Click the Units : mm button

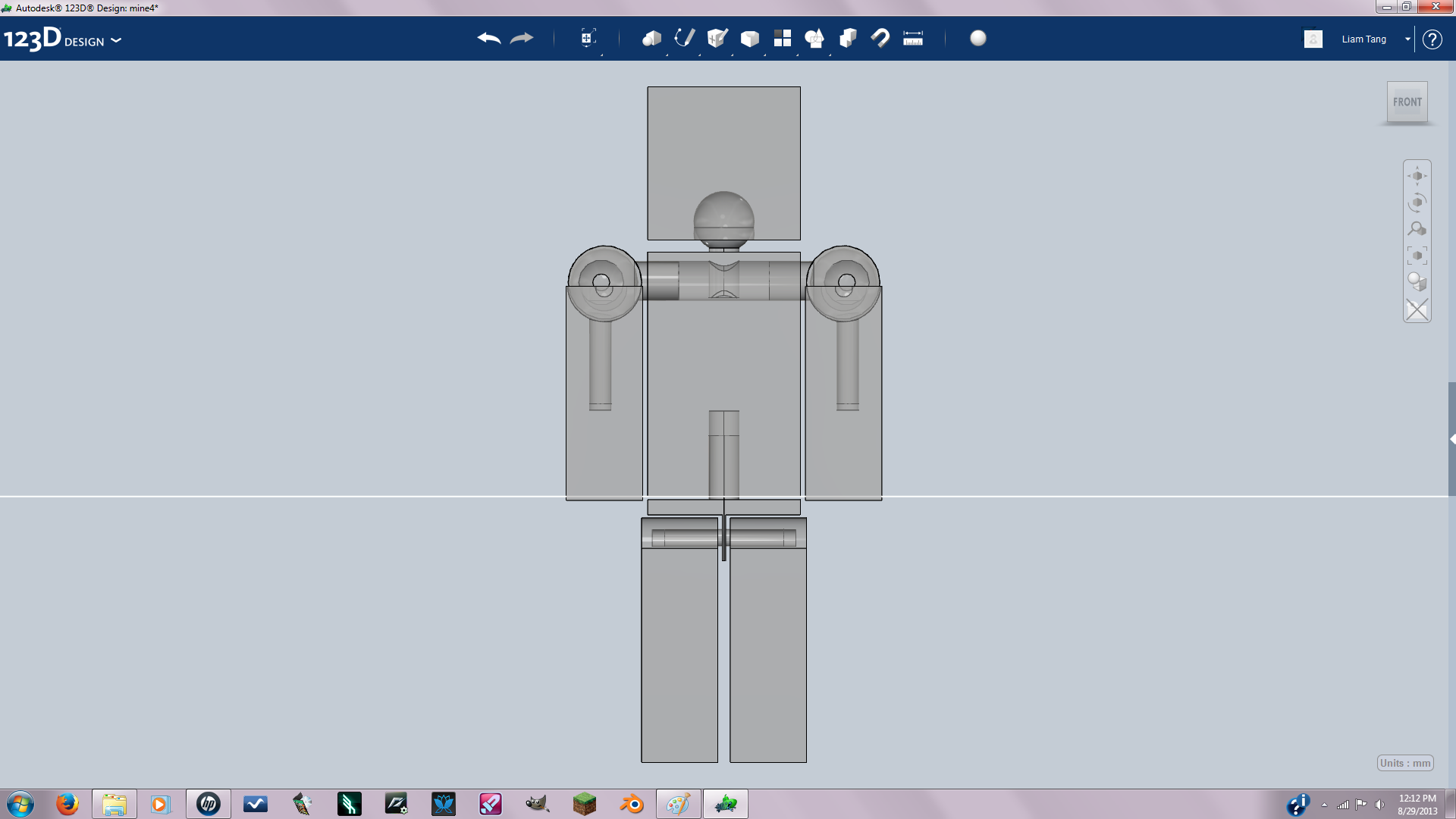1405,763
